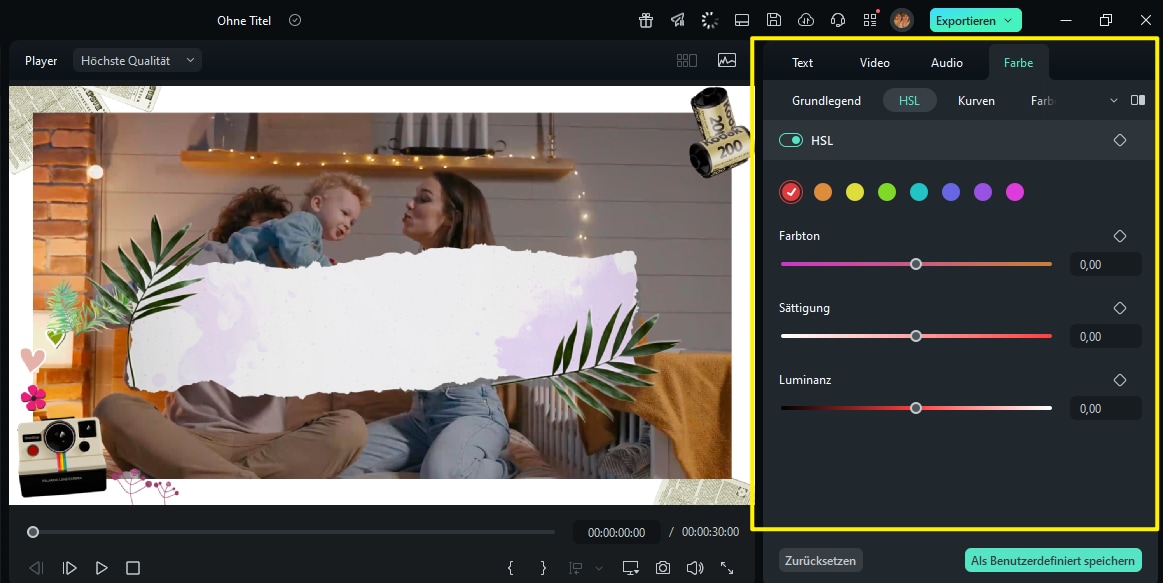Click the save project disk icon
Image resolution: width=1163 pixels, height=583 pixels.
(x=774, y=20)
